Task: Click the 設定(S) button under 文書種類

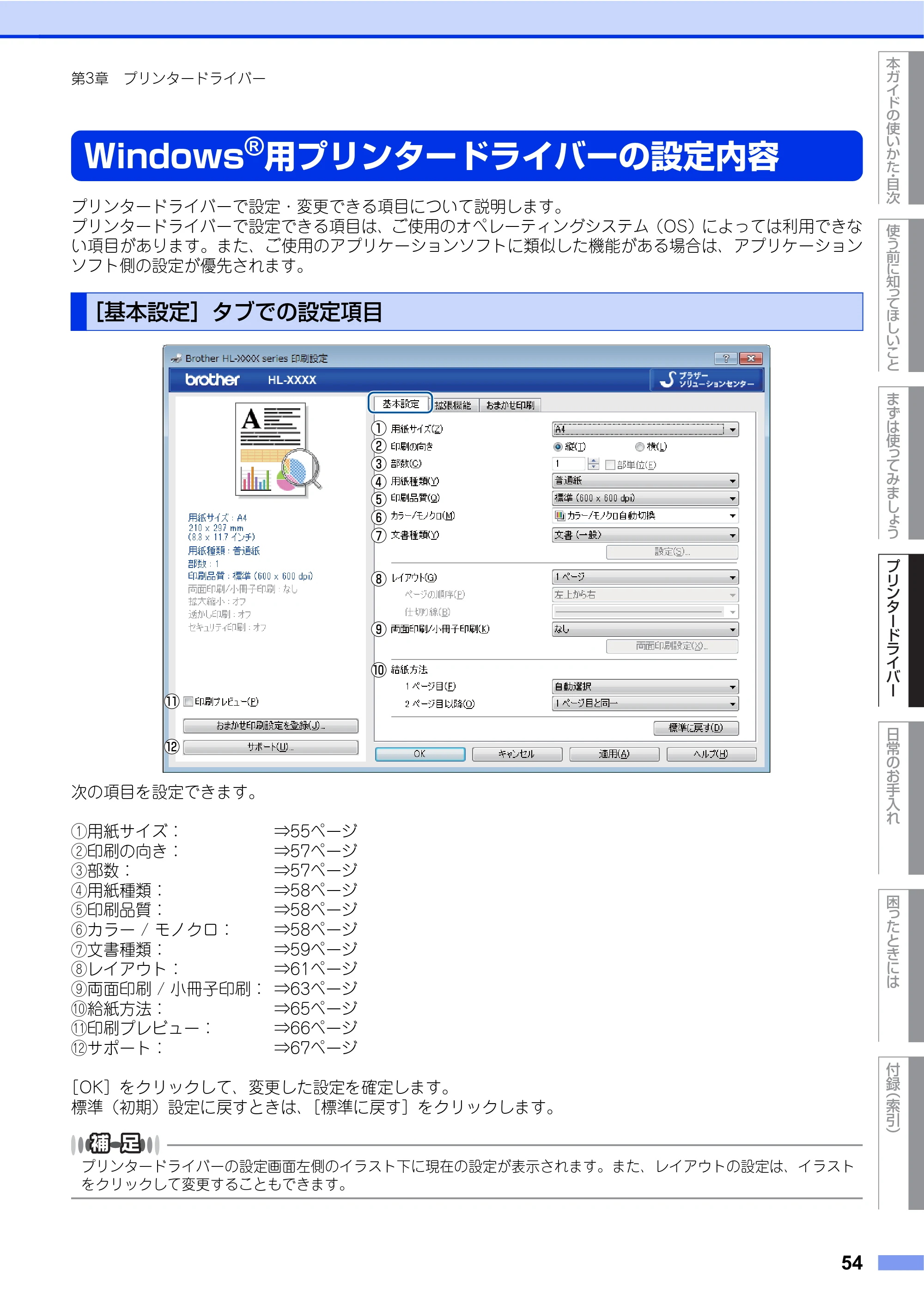Action: pyautogui.click(x=672, y=551)
